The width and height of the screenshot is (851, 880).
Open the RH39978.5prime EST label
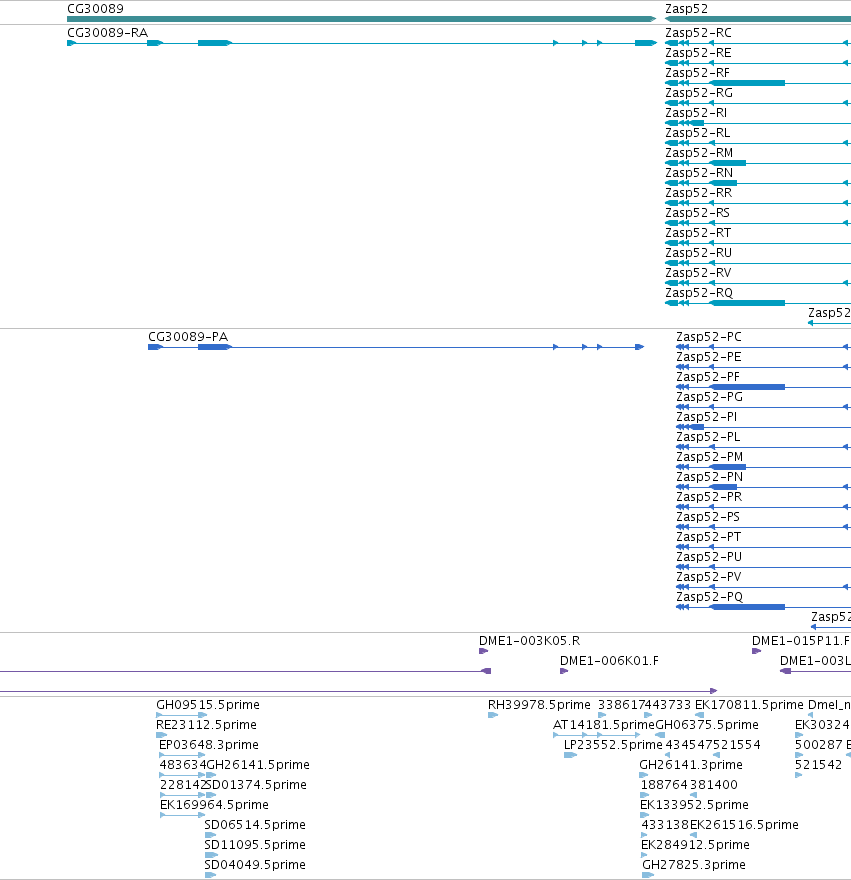pyautogui.click(x=539, y=705)
